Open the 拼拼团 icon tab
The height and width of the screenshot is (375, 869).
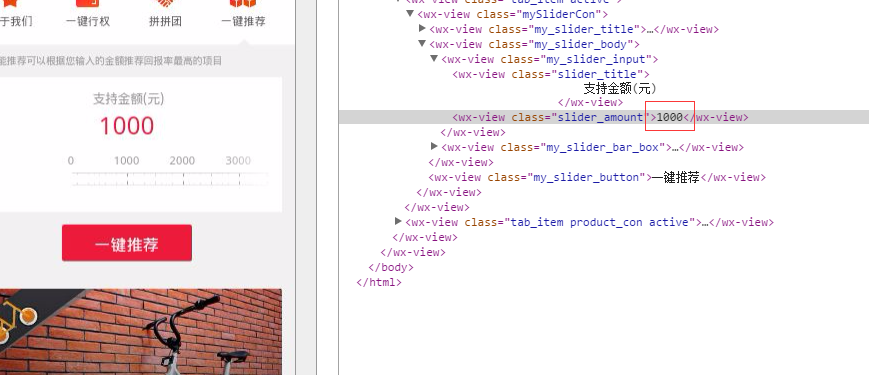click(165, 14)
